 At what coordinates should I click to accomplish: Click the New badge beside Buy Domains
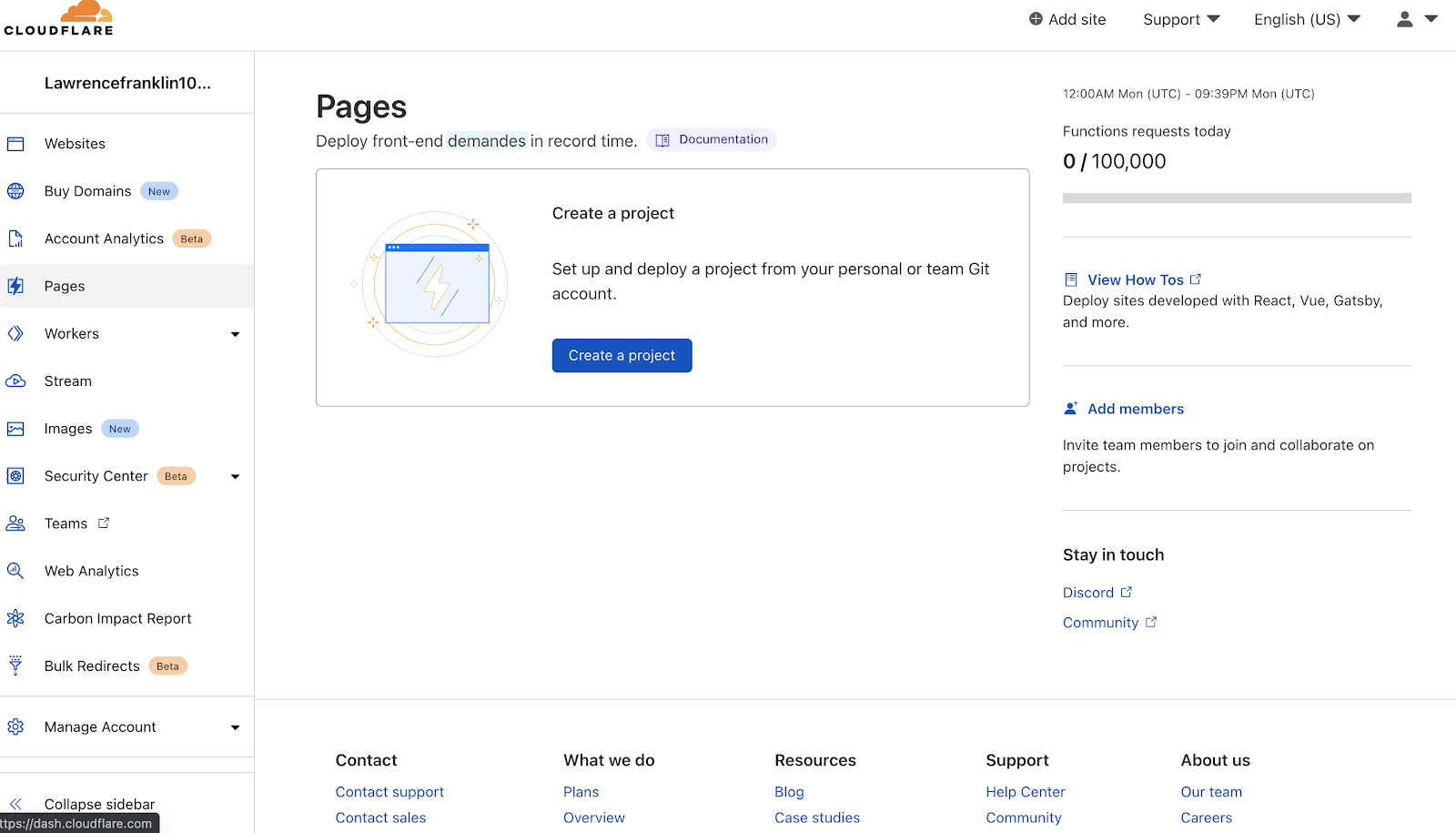point(159,191)
